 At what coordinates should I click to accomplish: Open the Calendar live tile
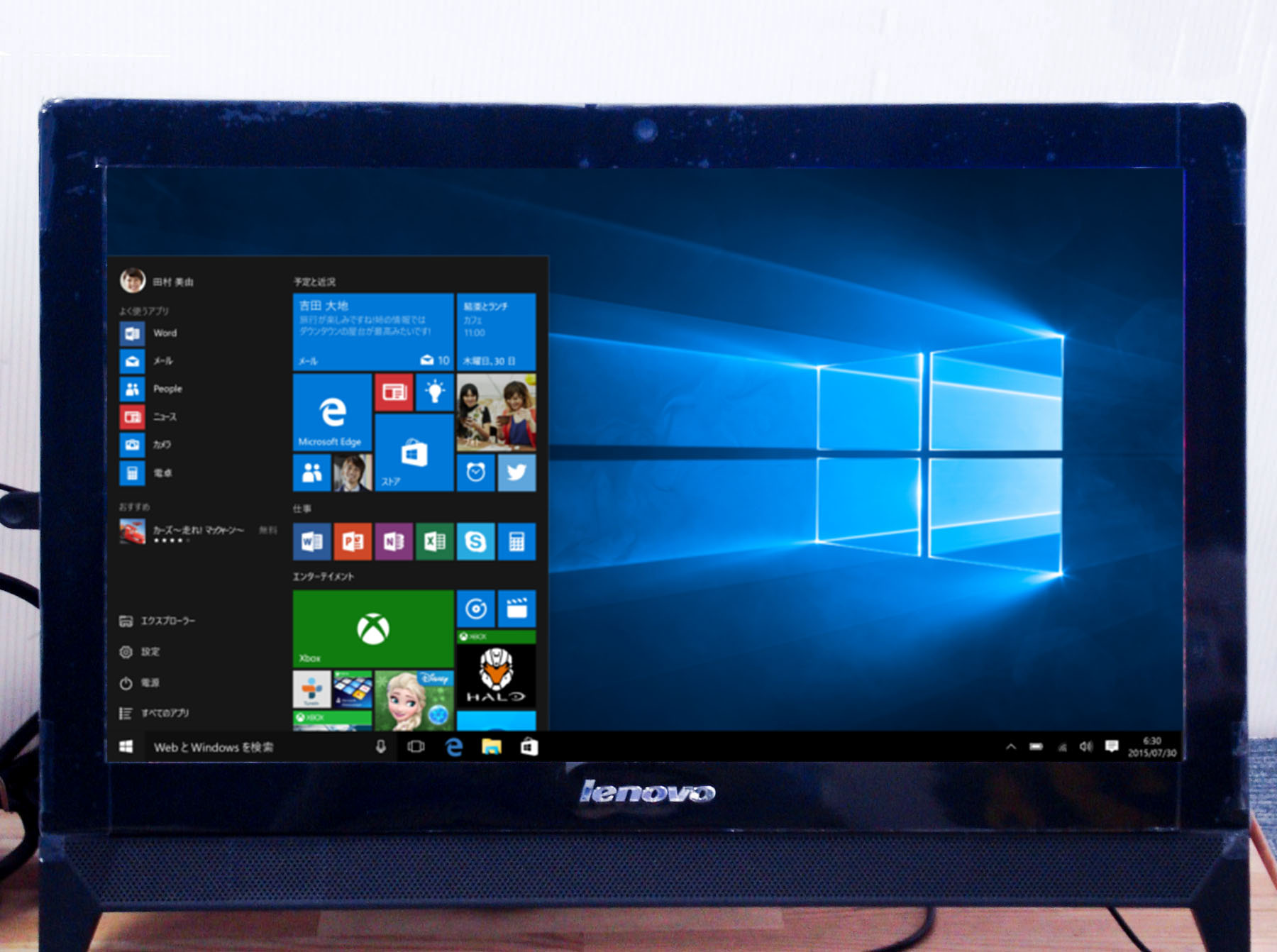(496, 332)
